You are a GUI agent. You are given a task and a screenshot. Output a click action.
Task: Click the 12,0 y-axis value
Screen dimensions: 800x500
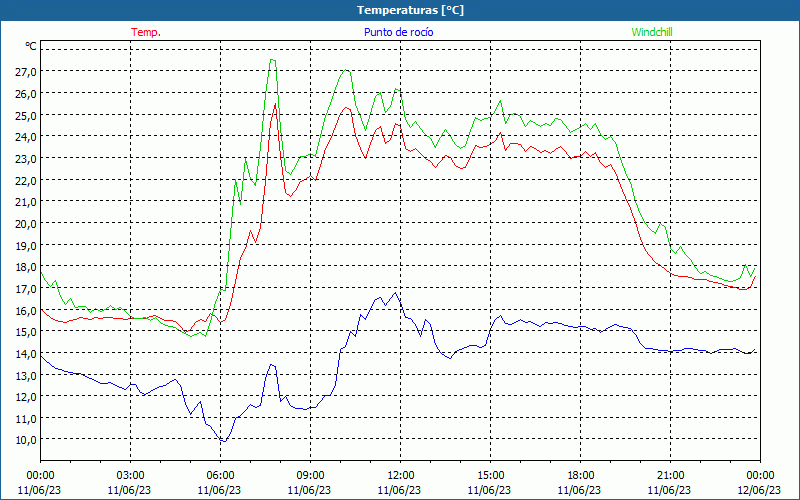(26, 396)
